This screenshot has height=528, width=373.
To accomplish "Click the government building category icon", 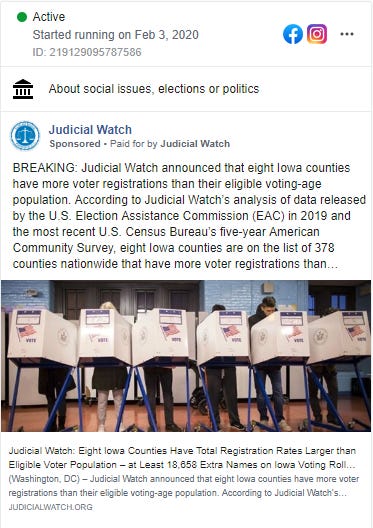I will tap(23, 89).
